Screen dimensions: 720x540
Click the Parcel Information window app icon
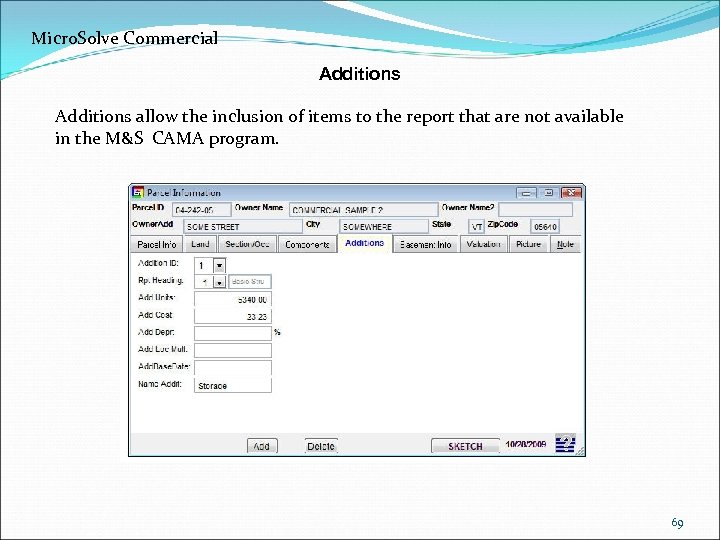138,192
